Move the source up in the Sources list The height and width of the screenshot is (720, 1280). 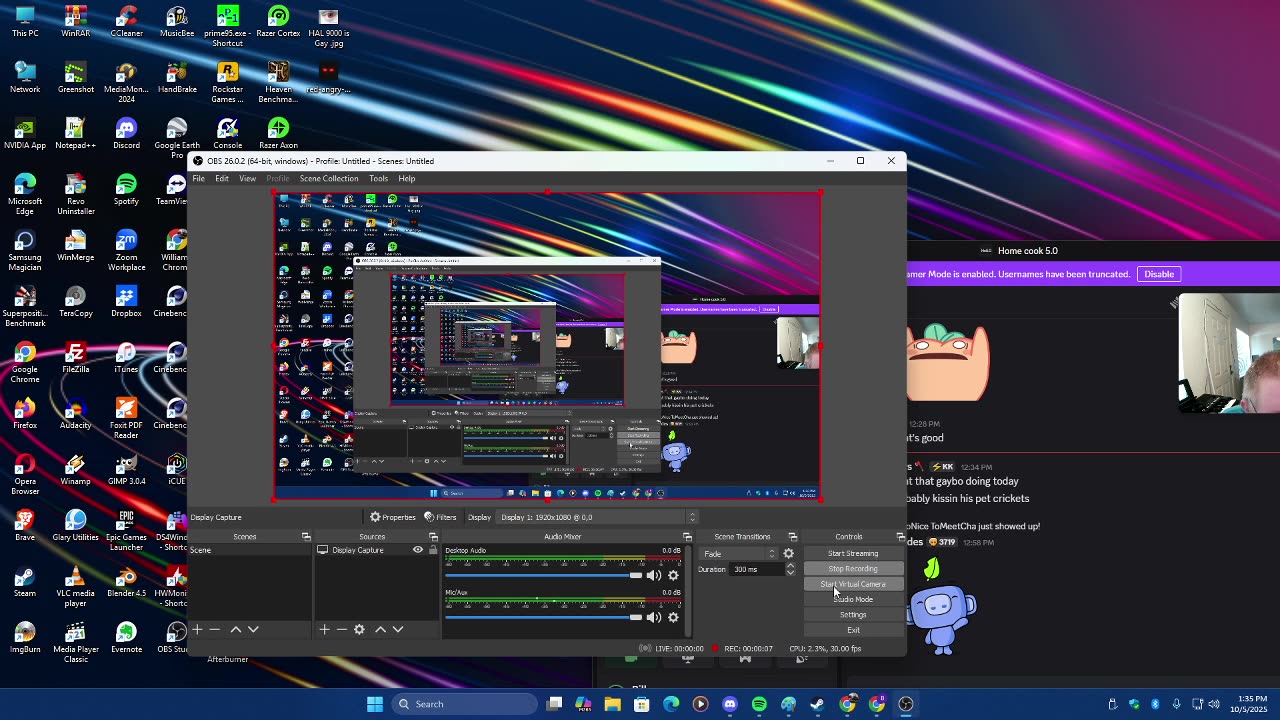click(x=380, y=629)
